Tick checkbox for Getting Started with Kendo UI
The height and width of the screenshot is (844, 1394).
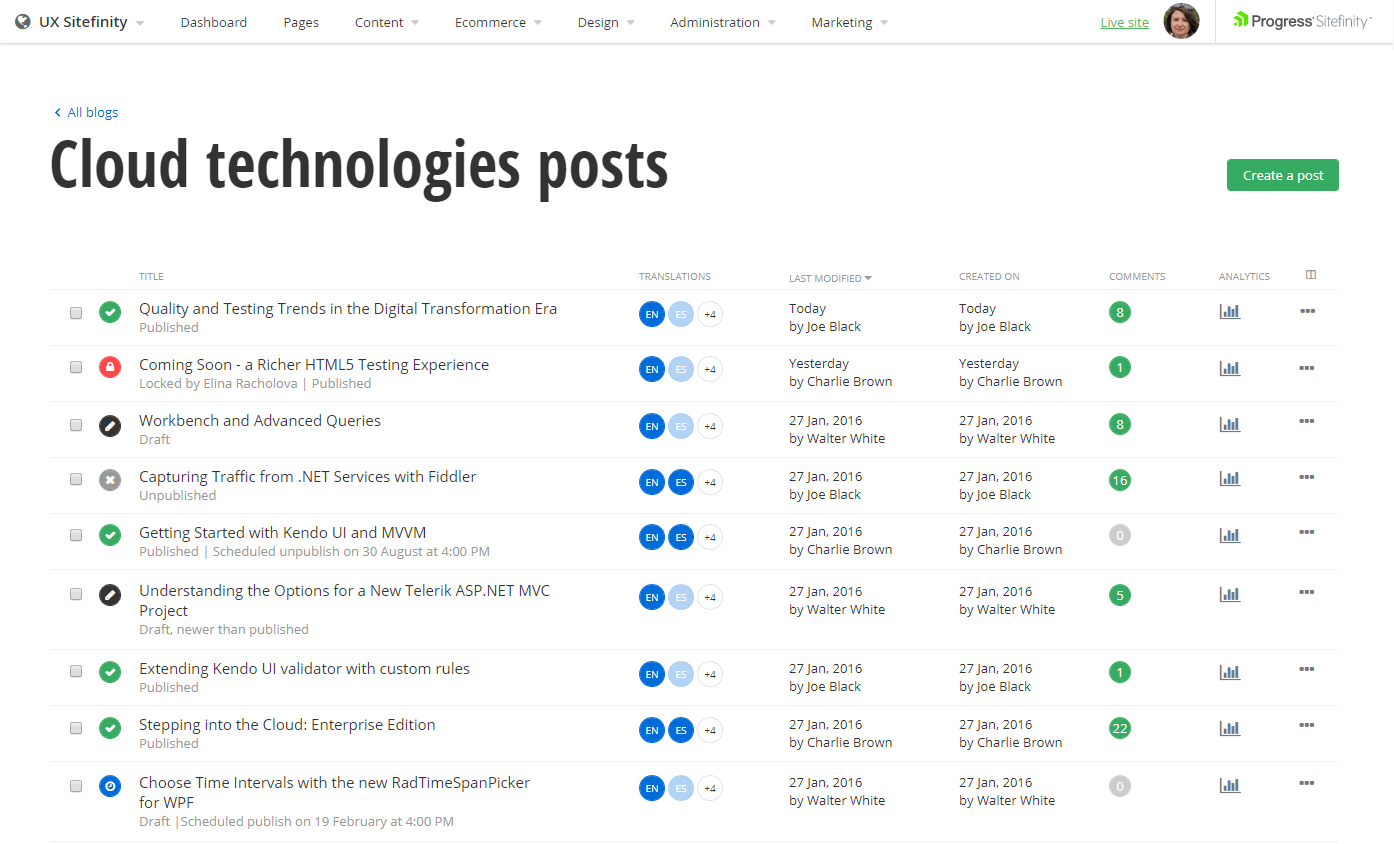click(76, 535)
